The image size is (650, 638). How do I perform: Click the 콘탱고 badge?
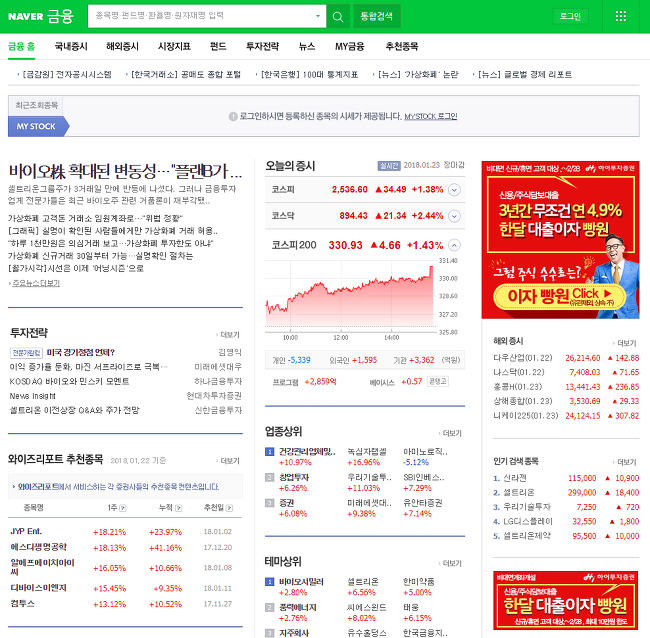[438, 381]
